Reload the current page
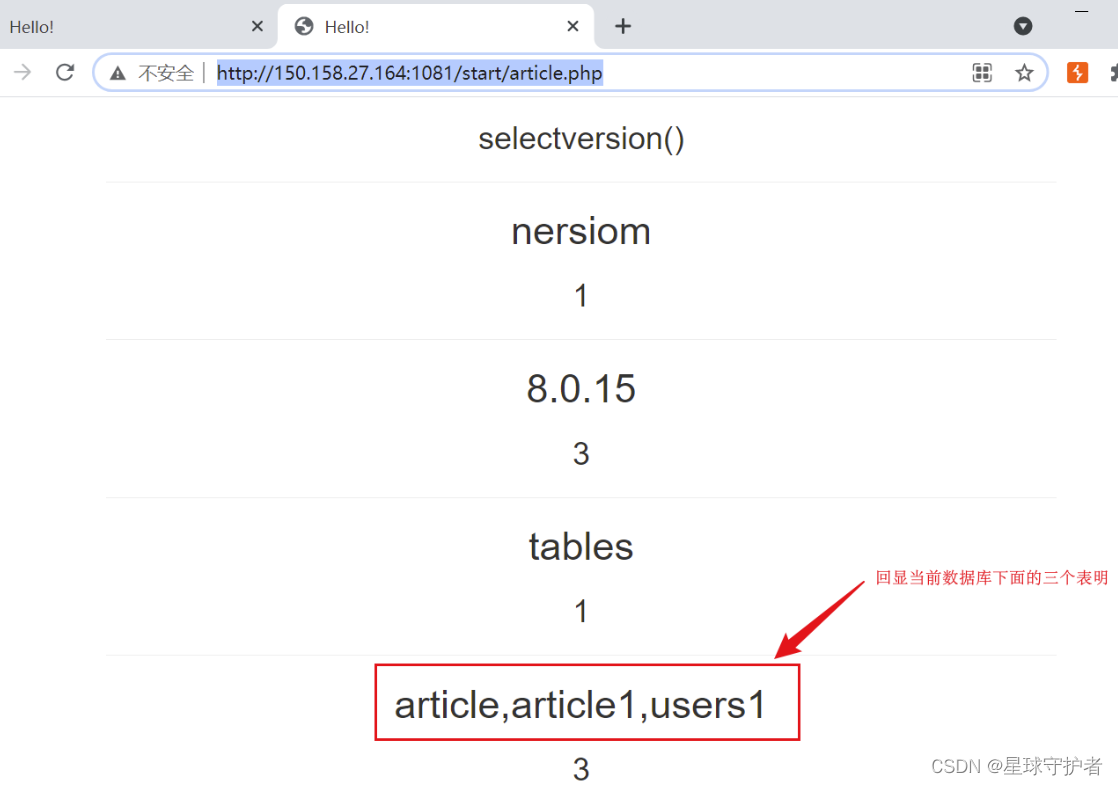The height and width of the screenshot is (785, 1118). pos(65,72)
